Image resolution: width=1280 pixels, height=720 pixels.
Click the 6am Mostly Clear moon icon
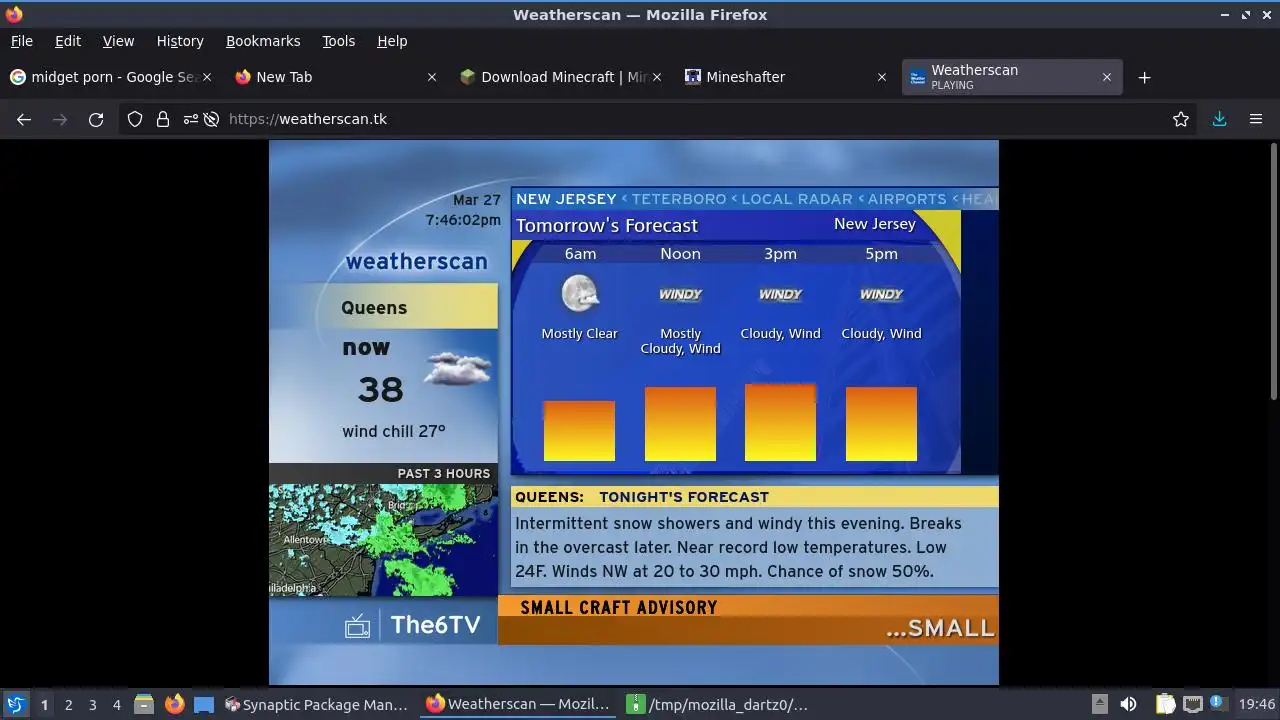point(580,294)
